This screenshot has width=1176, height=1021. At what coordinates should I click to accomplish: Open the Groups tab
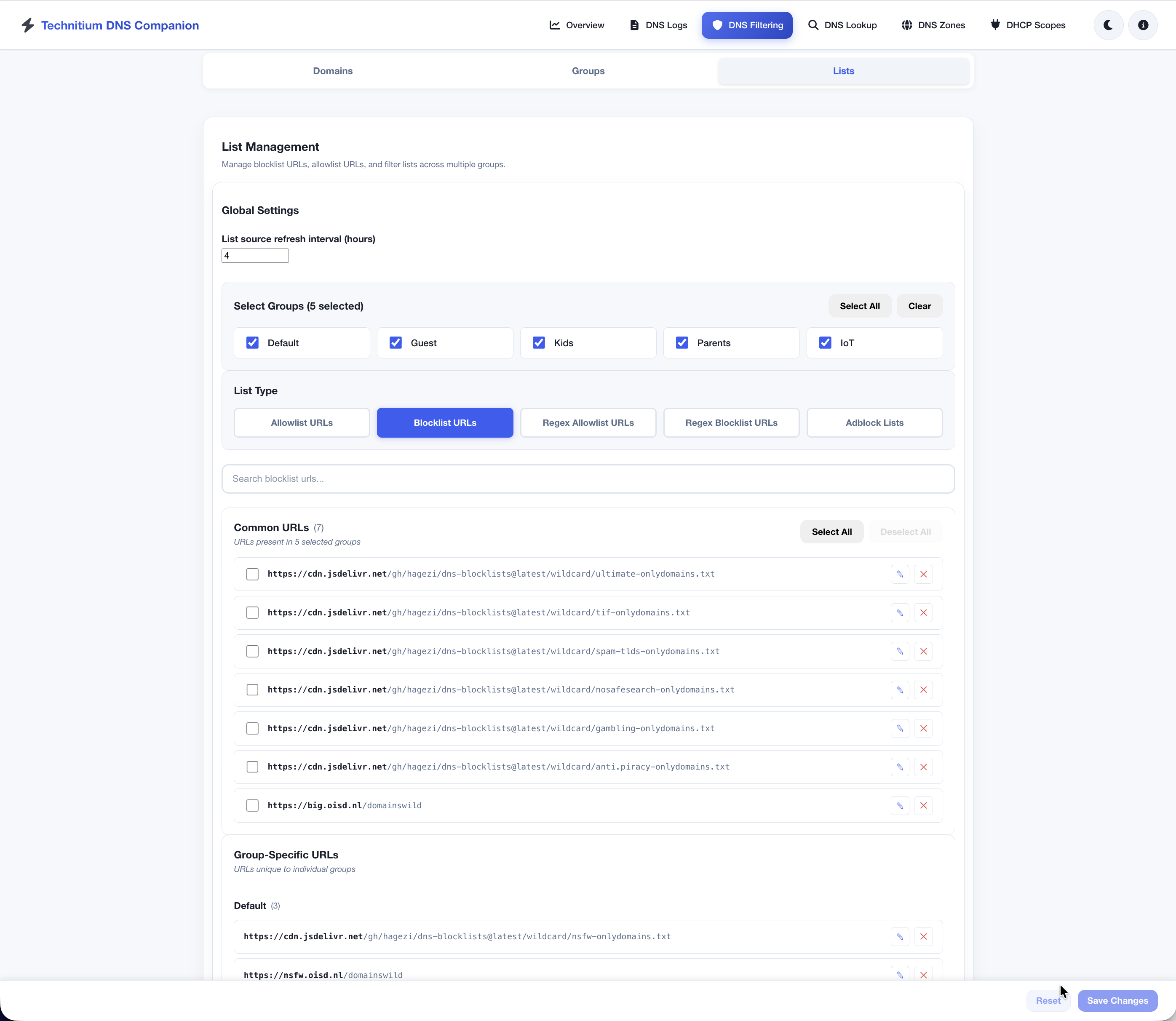(x=588, y=71)
